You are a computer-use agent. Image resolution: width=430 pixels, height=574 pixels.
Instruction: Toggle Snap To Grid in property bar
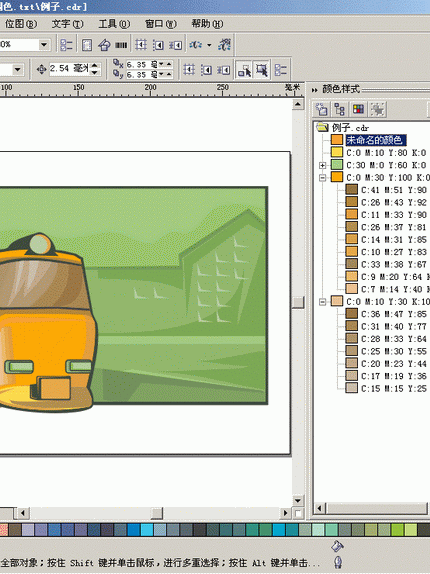click(189, 70)
